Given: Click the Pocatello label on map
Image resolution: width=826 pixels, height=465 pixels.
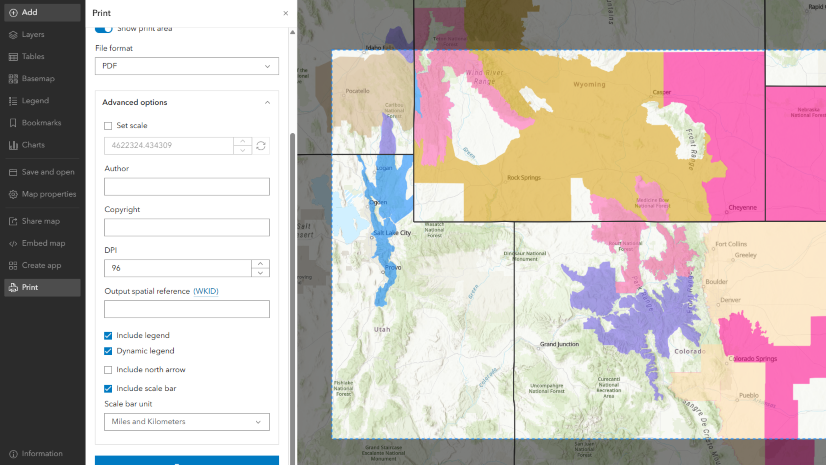Looking at the screenshot, I should click(x=358, y=91).
